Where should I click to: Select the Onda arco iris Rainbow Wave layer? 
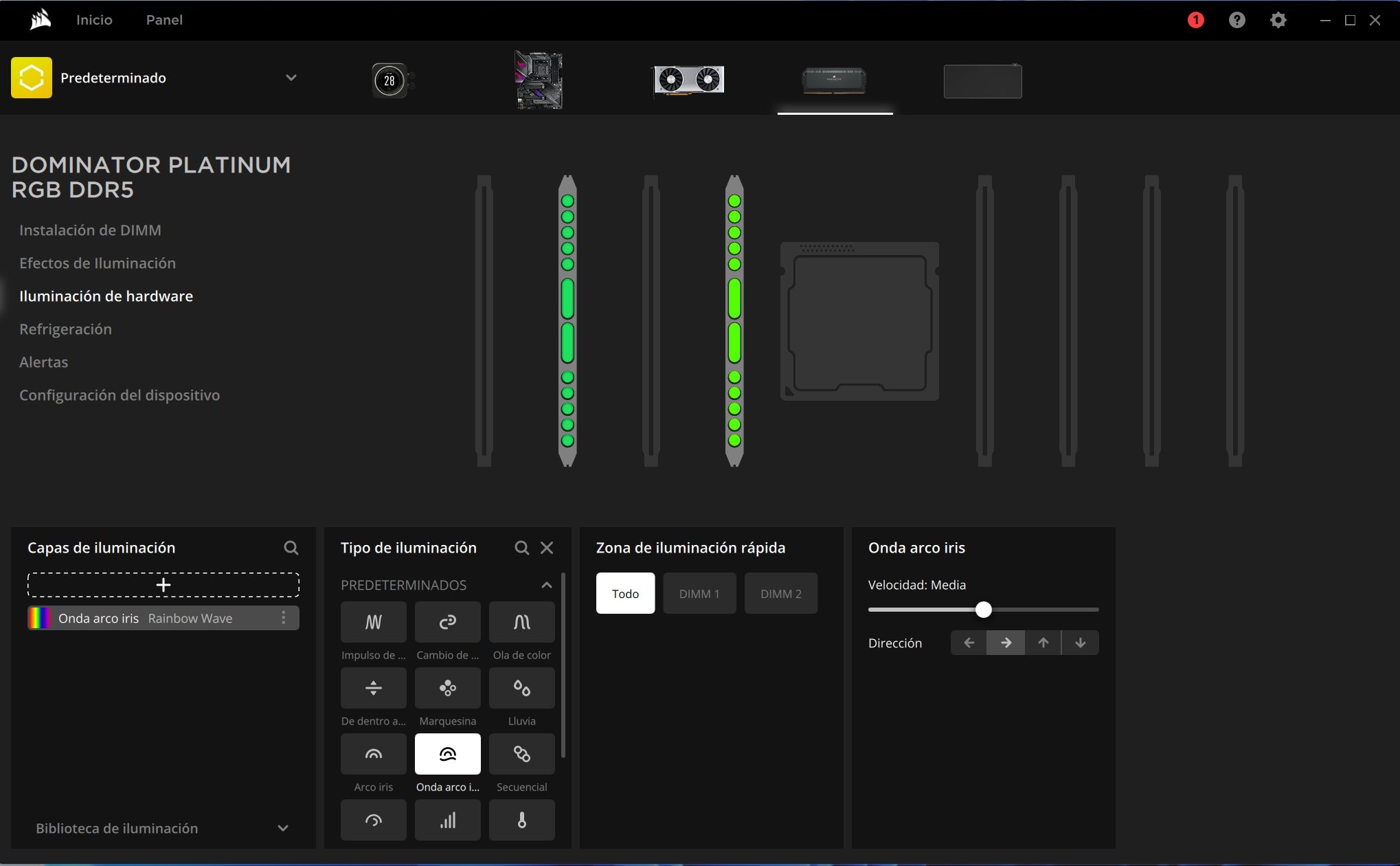(163, 618)
